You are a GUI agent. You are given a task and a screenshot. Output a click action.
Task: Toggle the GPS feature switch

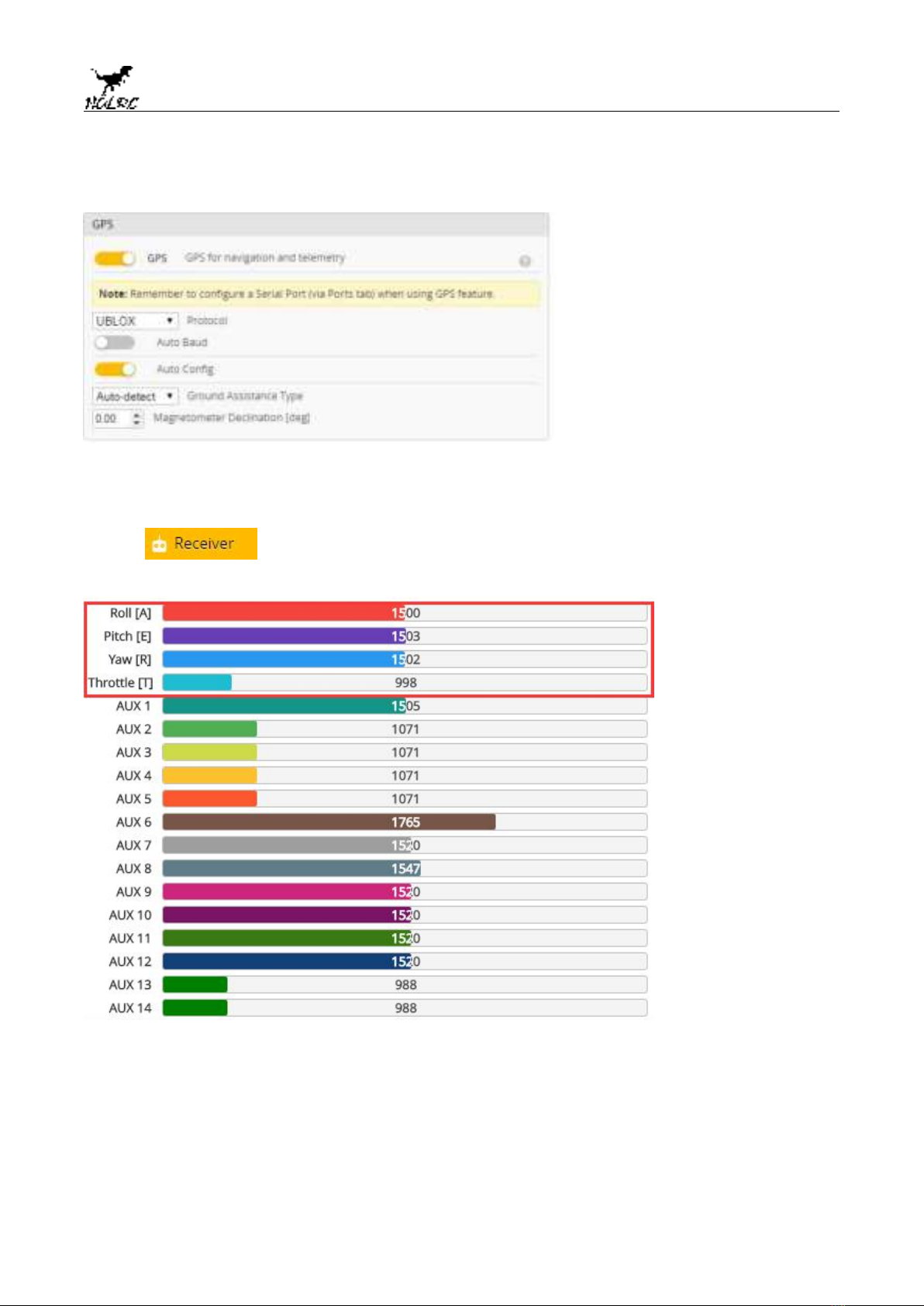point(115,258)
